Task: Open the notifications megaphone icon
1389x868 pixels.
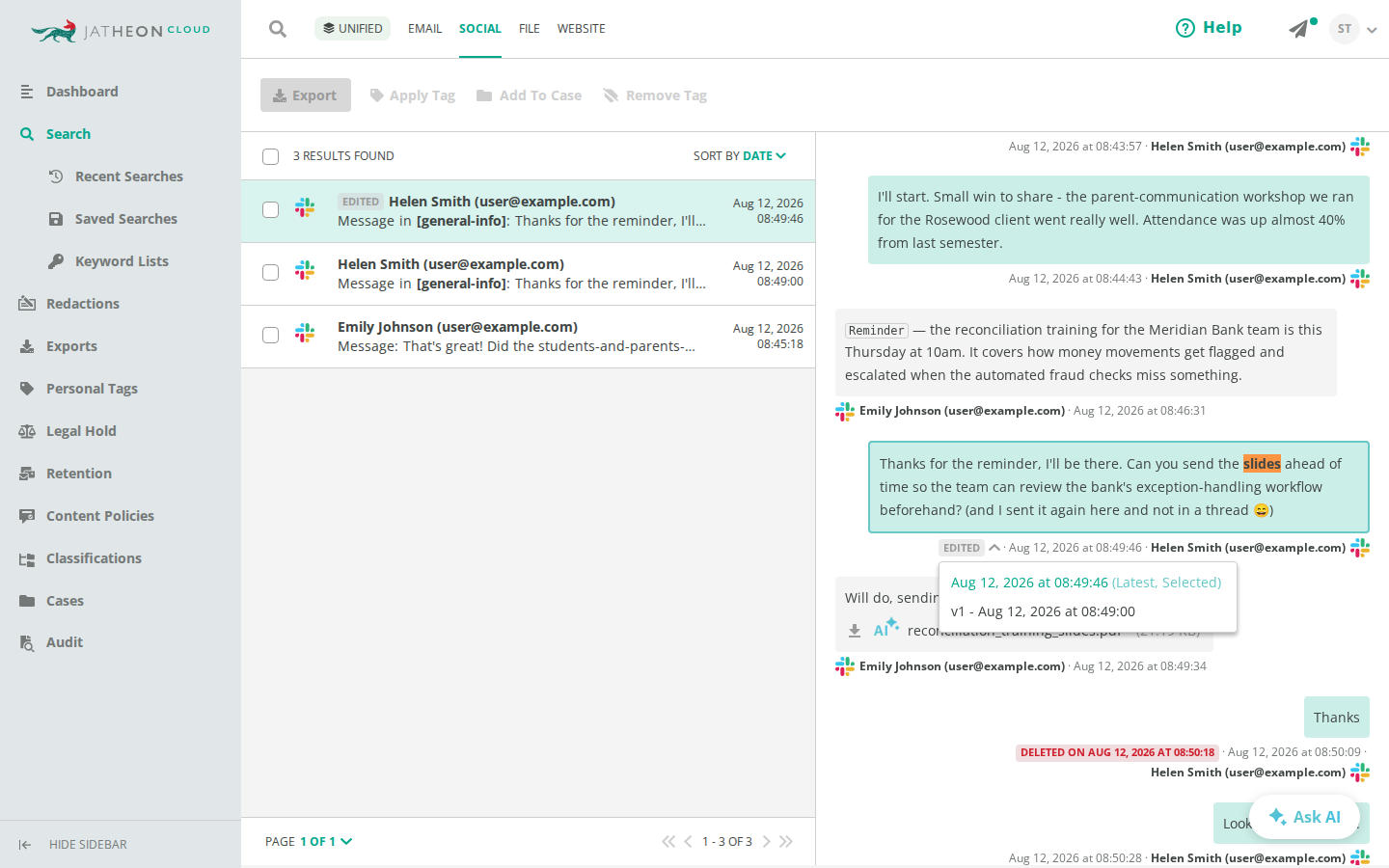Action: 1300,29
